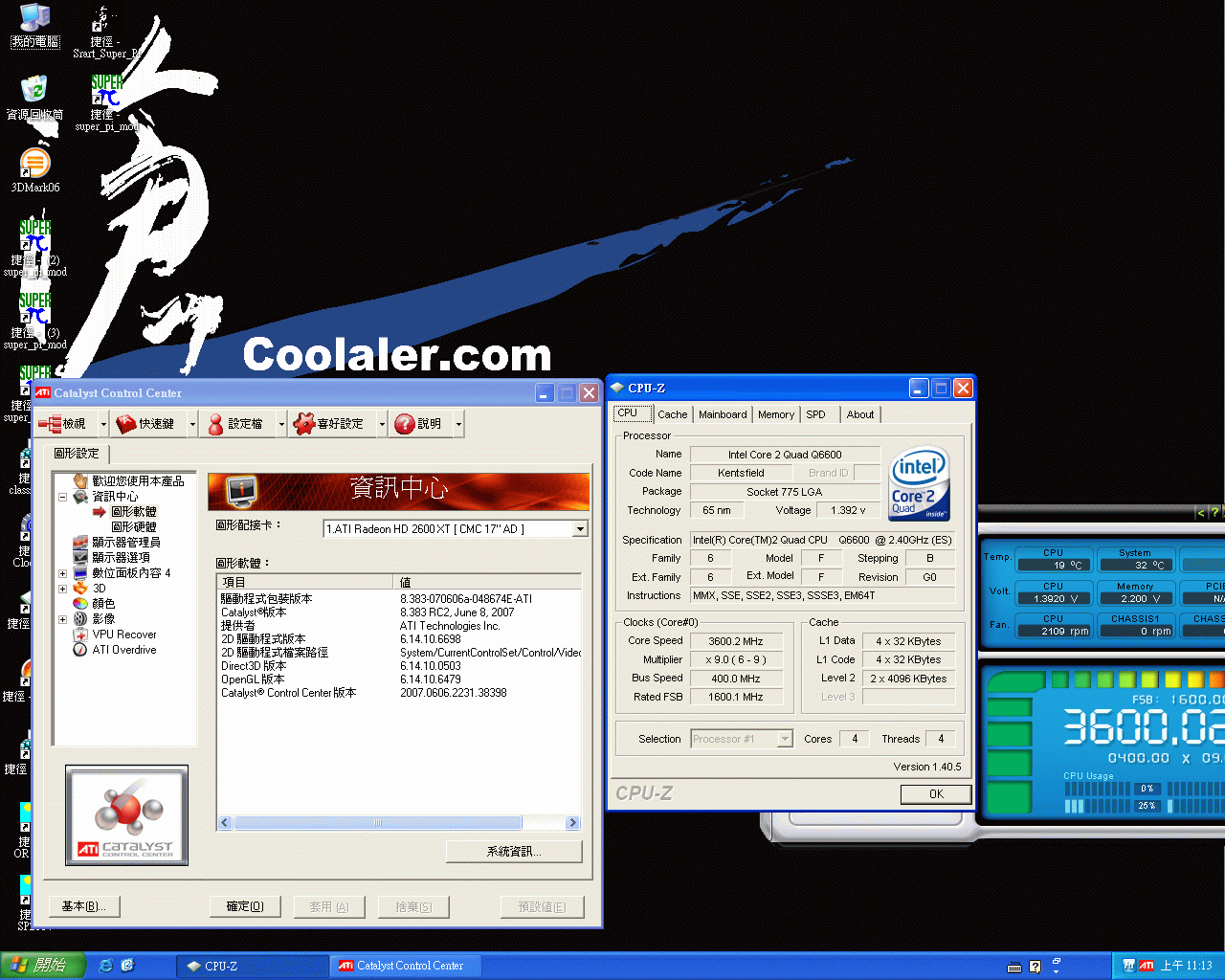Open 顯示器選項 display options item

tap(121, 558)
